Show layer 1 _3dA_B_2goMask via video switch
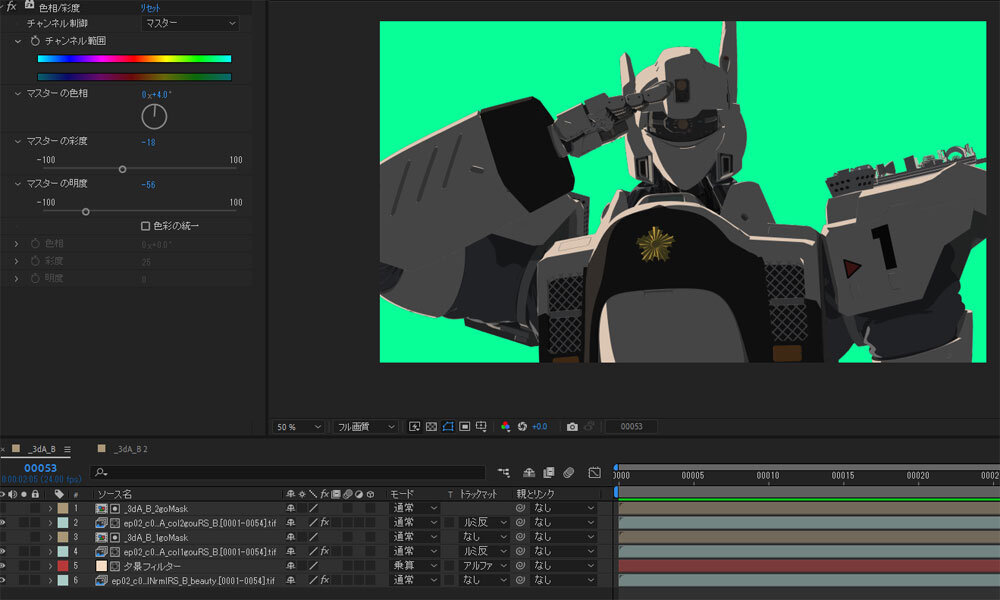 pos(3,508)
